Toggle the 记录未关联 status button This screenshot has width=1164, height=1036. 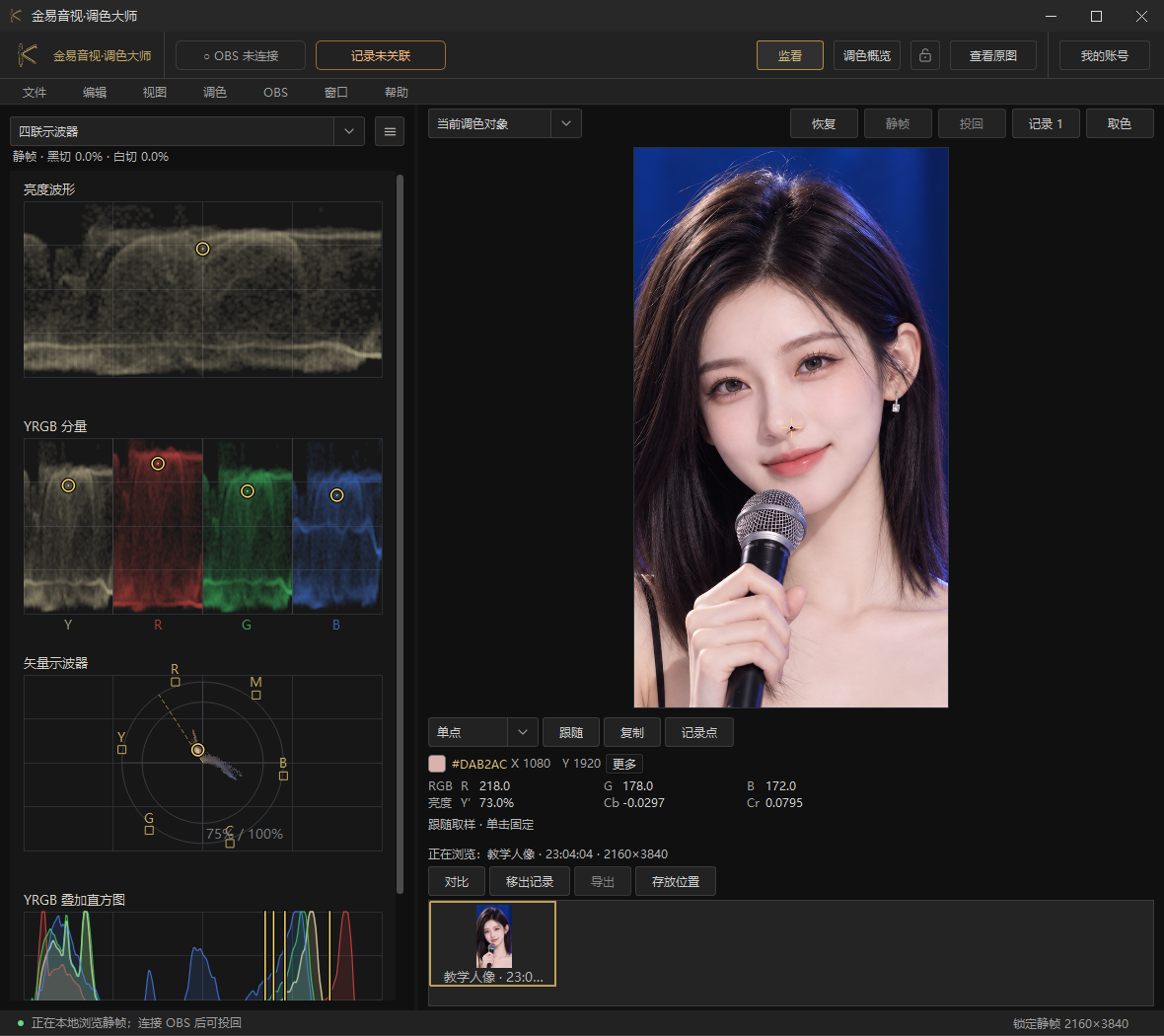pyautogui.click(x=381, y=55)
